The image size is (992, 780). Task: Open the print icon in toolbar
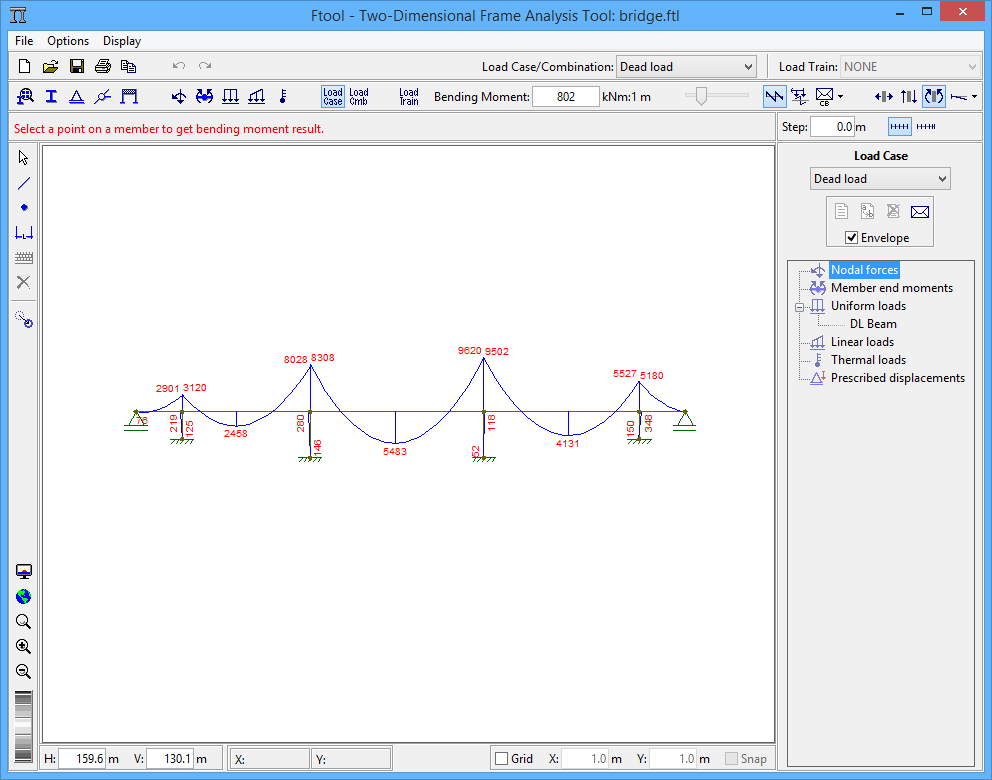[102, 63]
